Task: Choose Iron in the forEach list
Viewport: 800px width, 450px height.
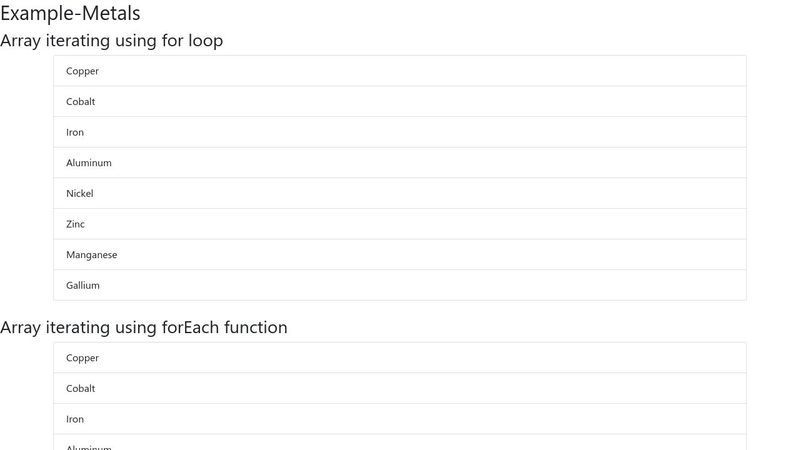Action: coord(75,419)
